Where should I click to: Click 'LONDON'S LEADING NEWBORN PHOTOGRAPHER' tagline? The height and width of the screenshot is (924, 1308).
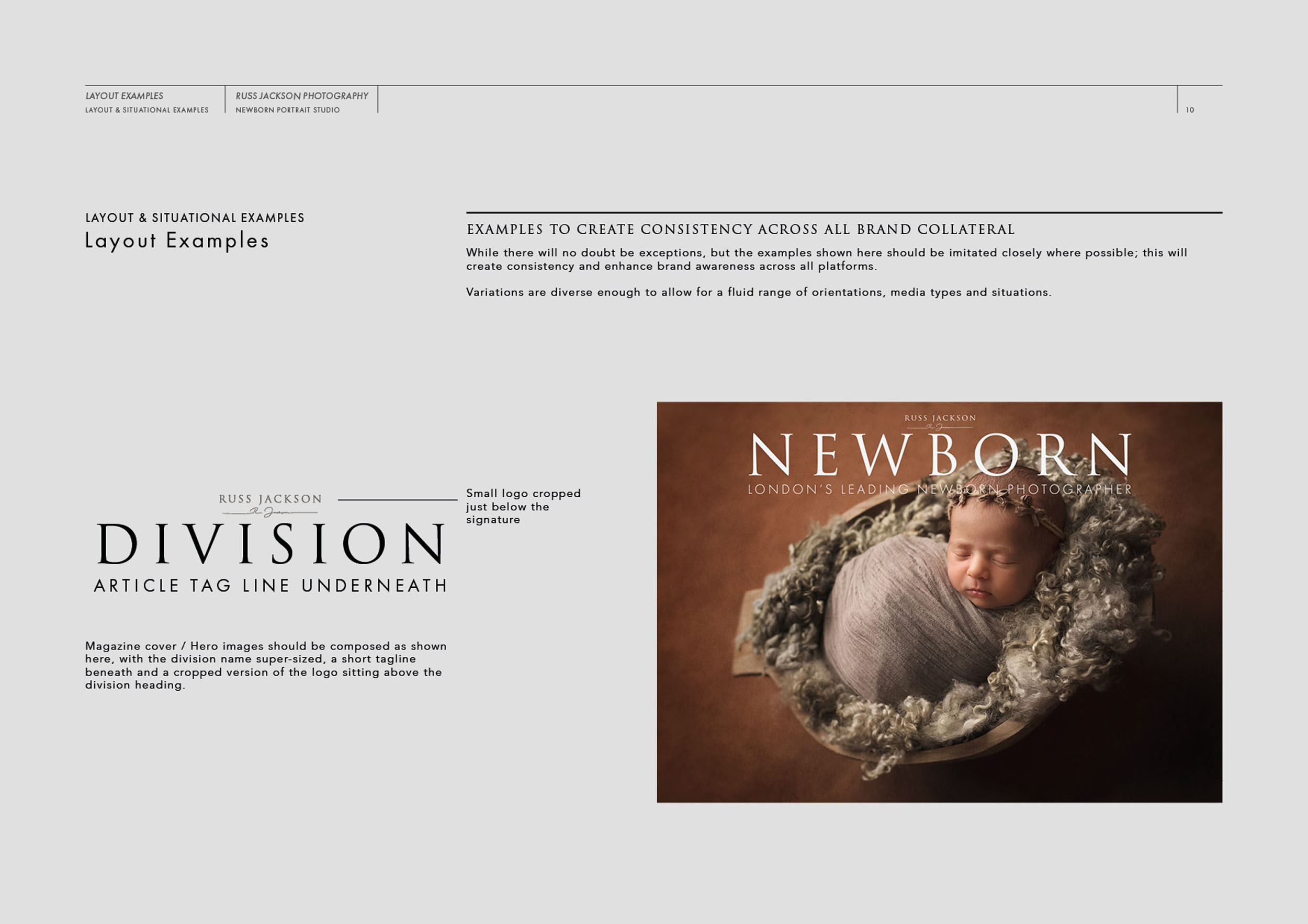(x=940, y=489)
